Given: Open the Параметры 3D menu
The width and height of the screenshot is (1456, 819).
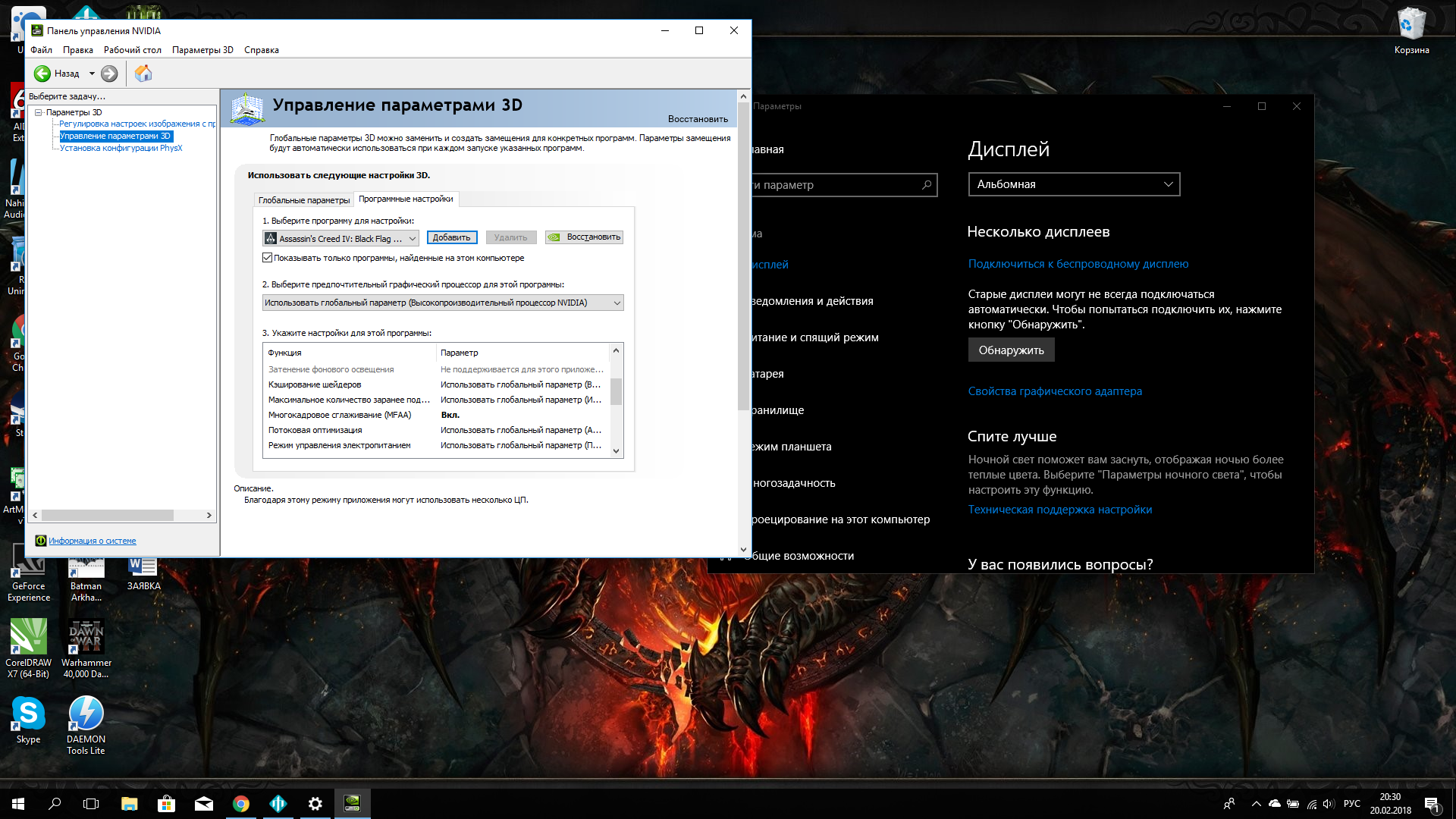Looking at the screenshot, I should (x=202, y=50).
